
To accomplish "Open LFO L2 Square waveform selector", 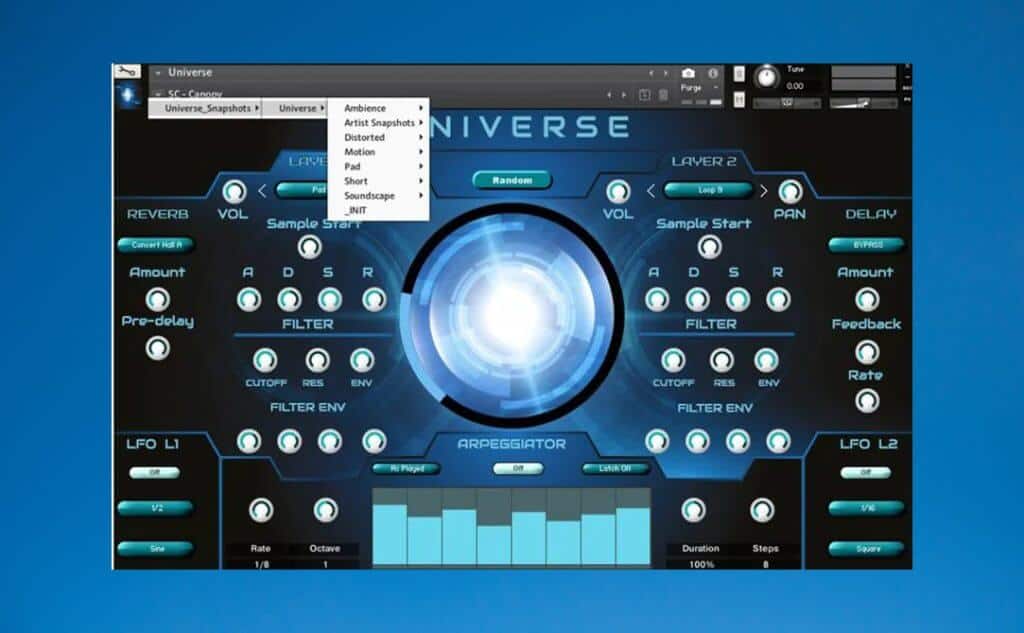I will tap(867, 549).
